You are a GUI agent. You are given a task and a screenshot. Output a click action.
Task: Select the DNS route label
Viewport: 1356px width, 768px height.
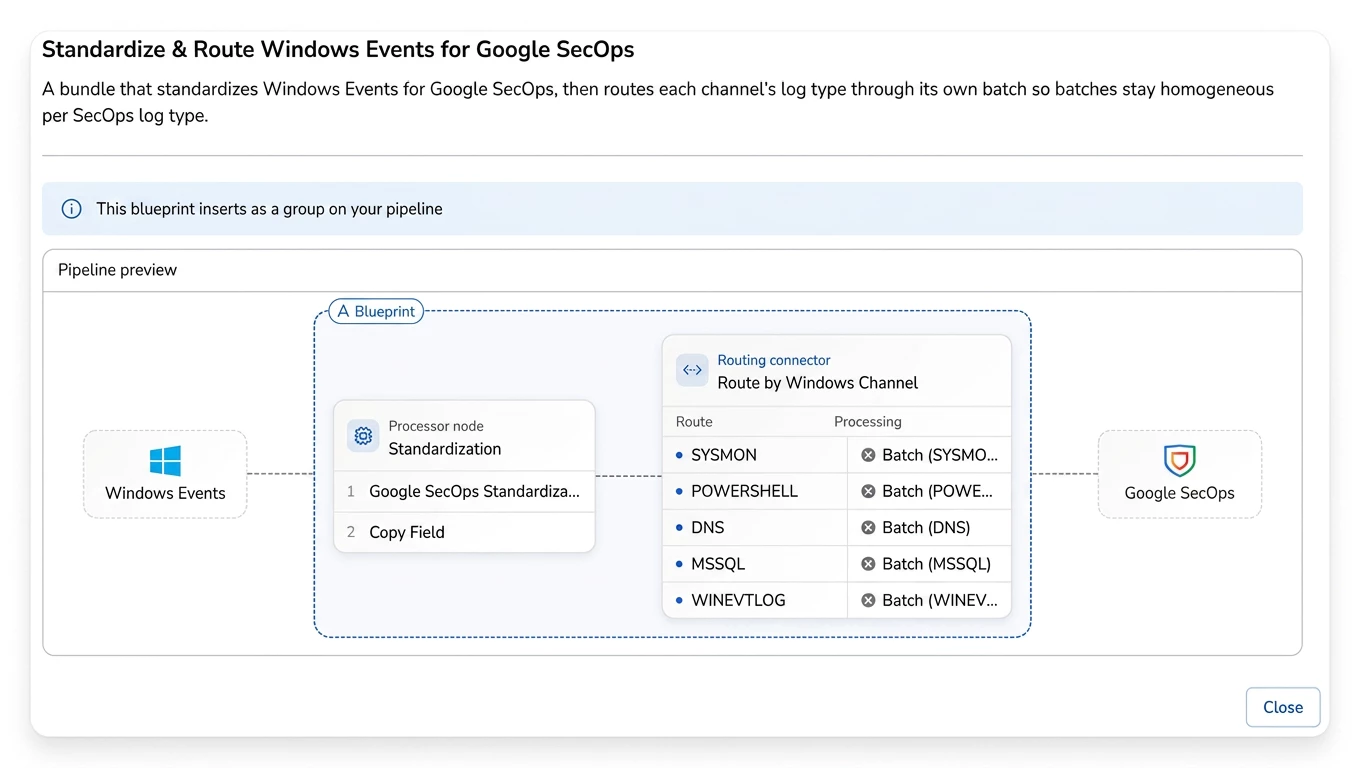(708, 527)
